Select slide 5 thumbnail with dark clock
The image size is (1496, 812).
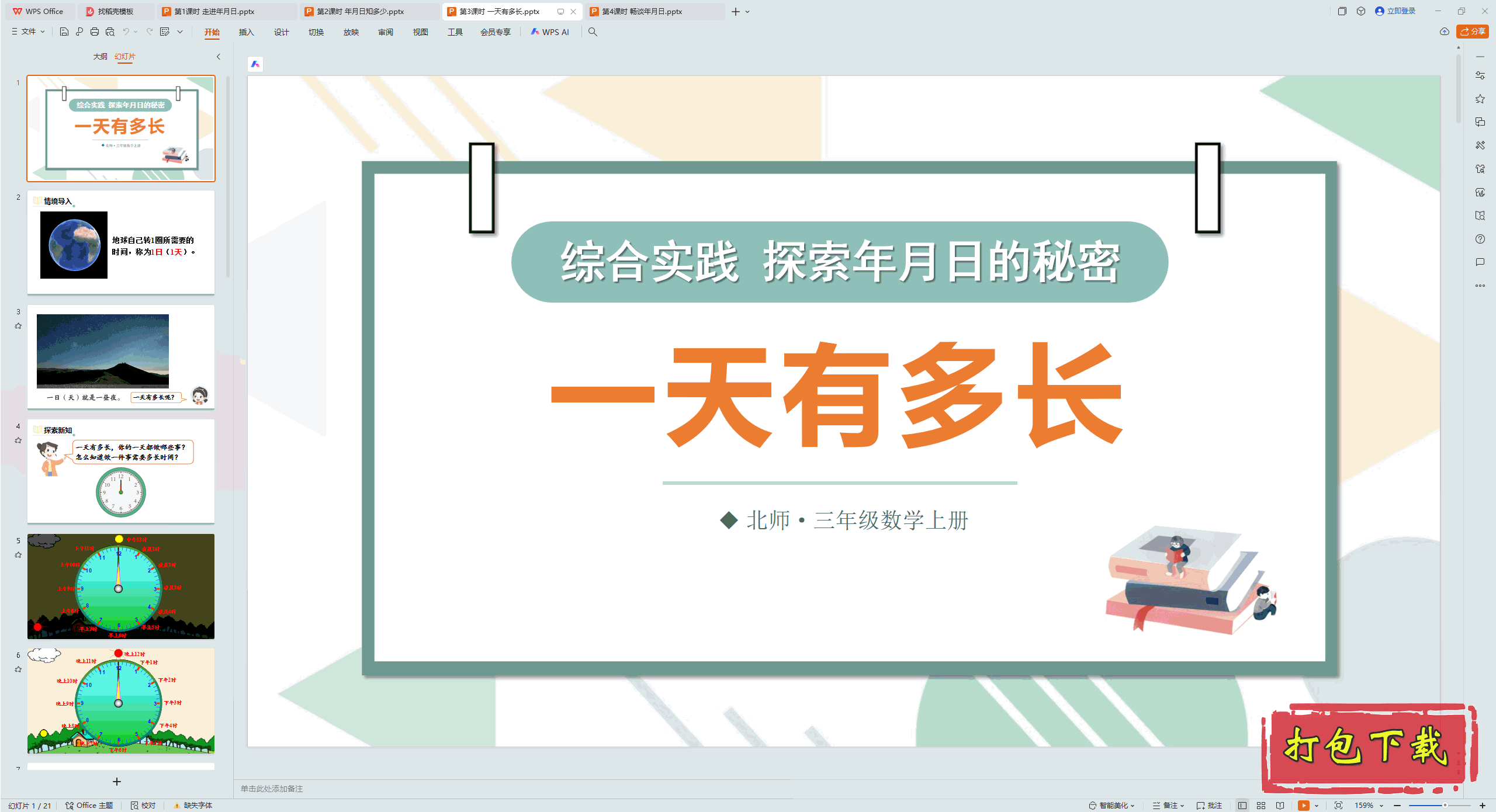[121, 586]
